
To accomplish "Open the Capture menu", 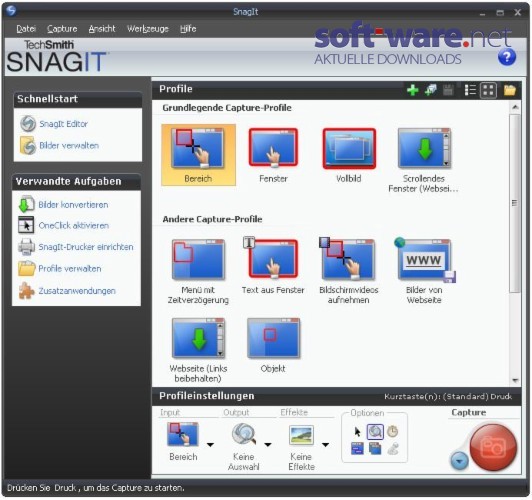I will pos(62,29).
